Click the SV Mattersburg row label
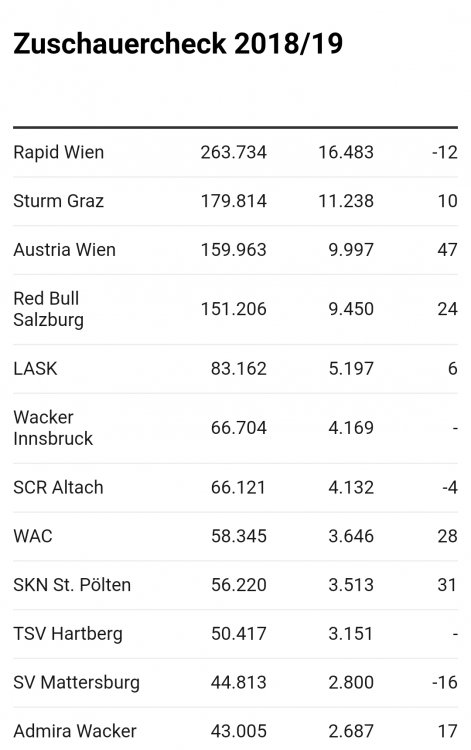 click(x=77, y=683)
